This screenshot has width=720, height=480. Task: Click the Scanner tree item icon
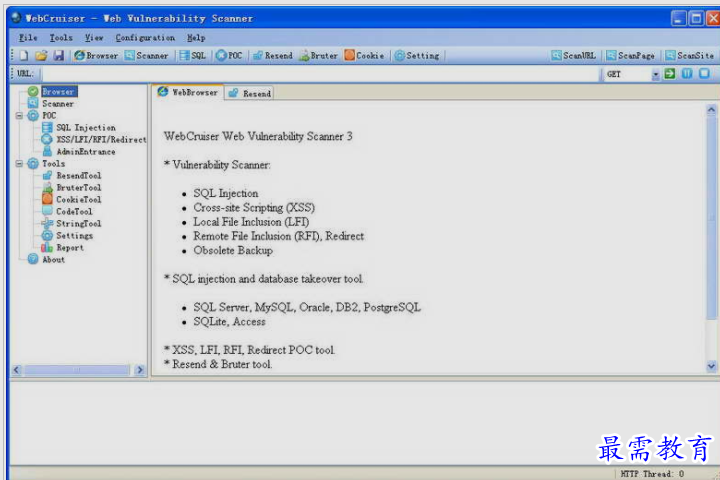pos(33,103)
